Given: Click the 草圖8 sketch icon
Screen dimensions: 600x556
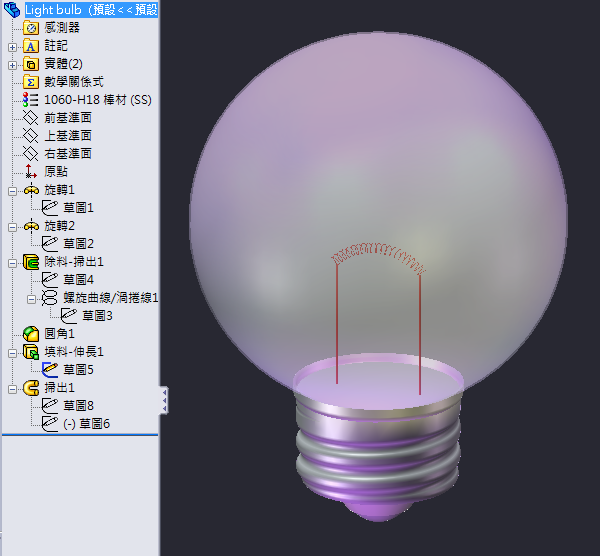Looking at the screenshot, I should 50,406.
